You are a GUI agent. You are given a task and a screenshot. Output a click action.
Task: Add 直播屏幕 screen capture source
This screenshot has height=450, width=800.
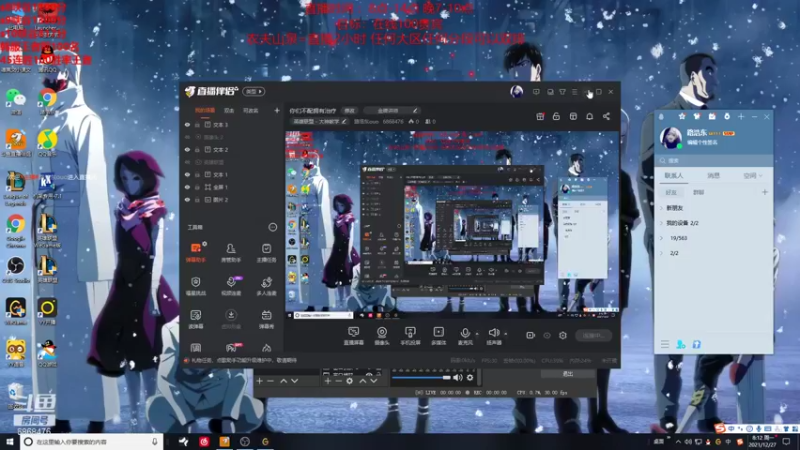(354, 336)
